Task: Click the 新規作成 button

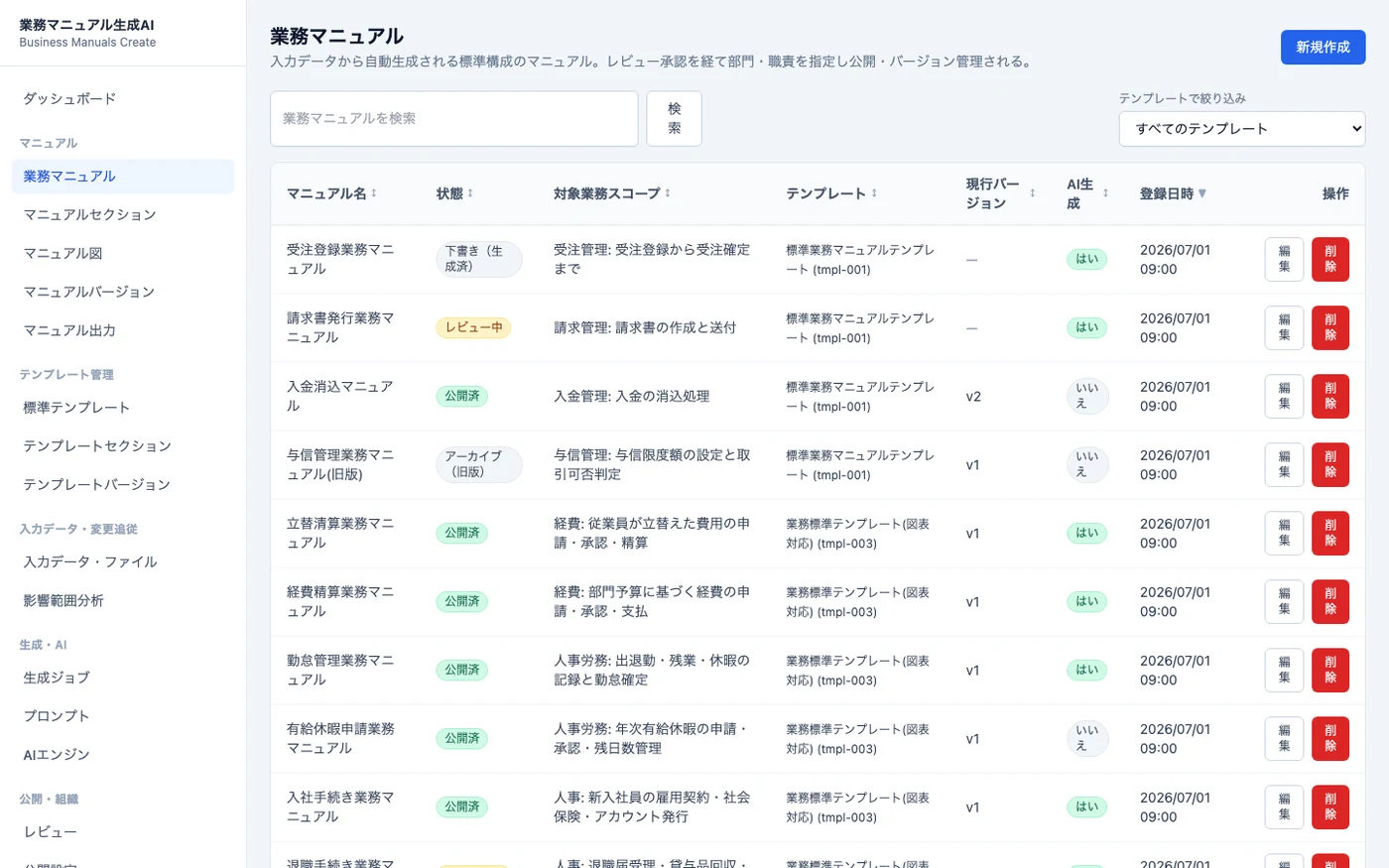Action: pos(1323,48)
